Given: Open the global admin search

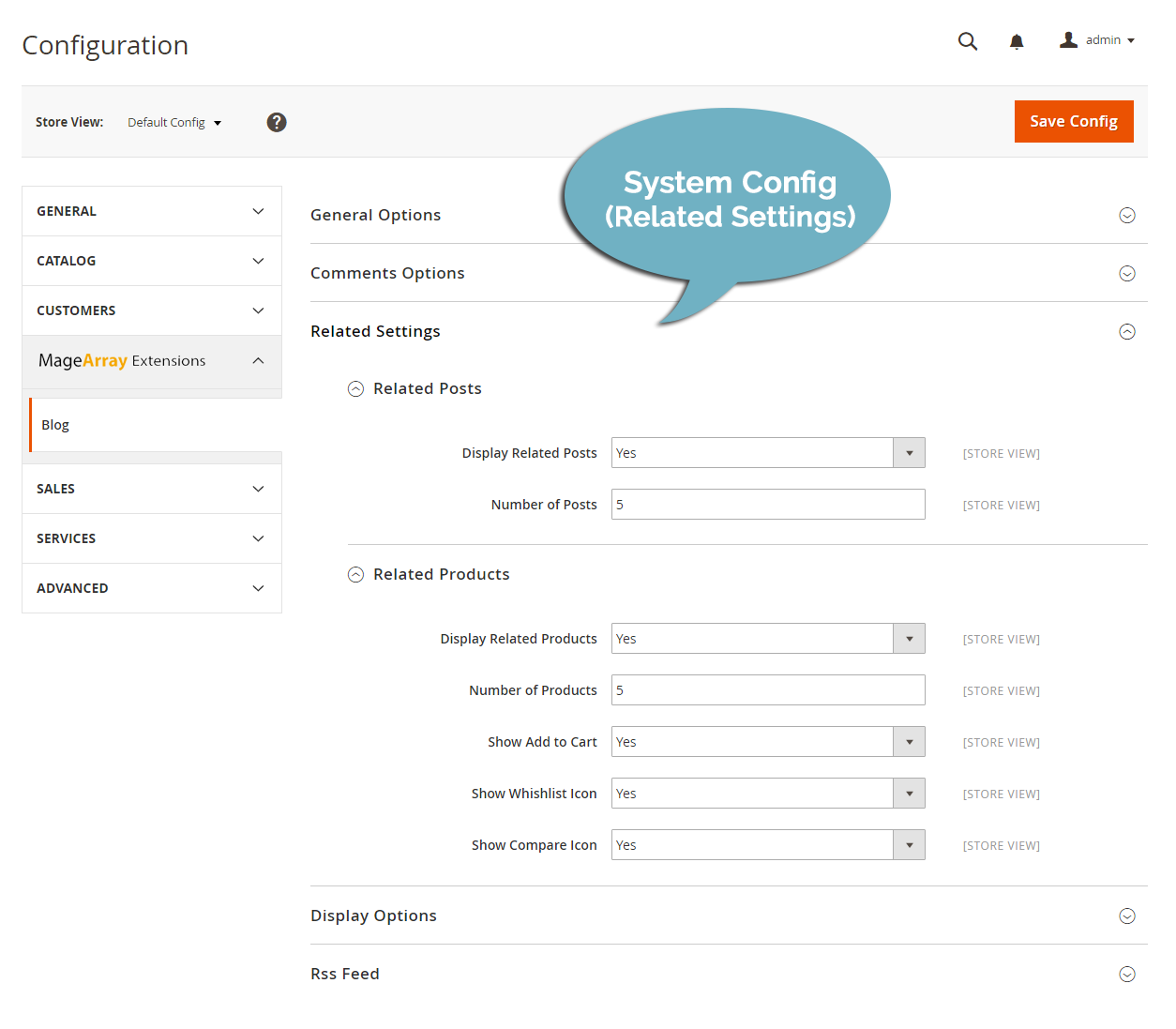Looking at the screenshot, I should tap(968, 41).
